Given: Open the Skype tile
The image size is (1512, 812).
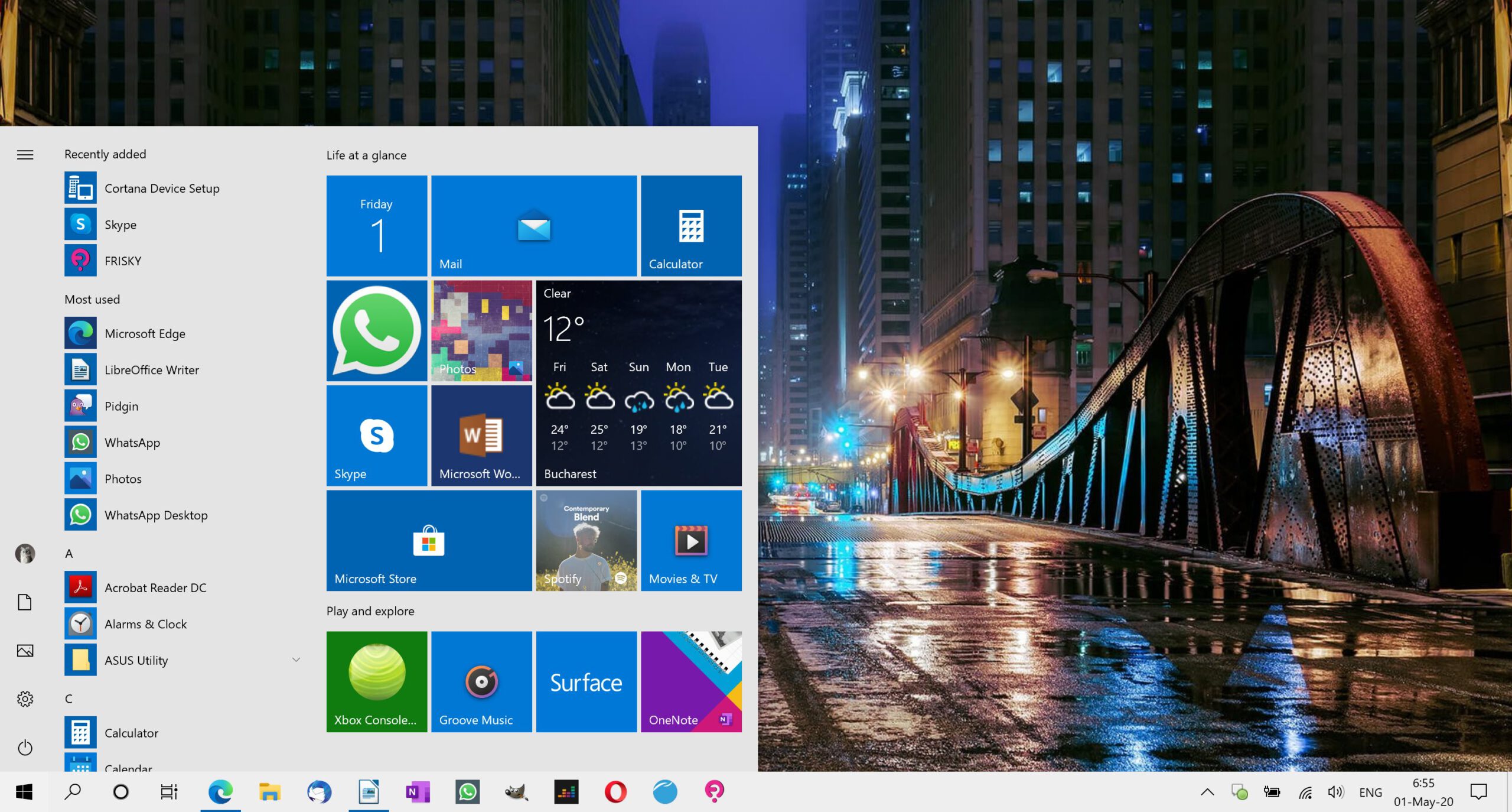Looking at the screenshot, I should coord(377,436).
